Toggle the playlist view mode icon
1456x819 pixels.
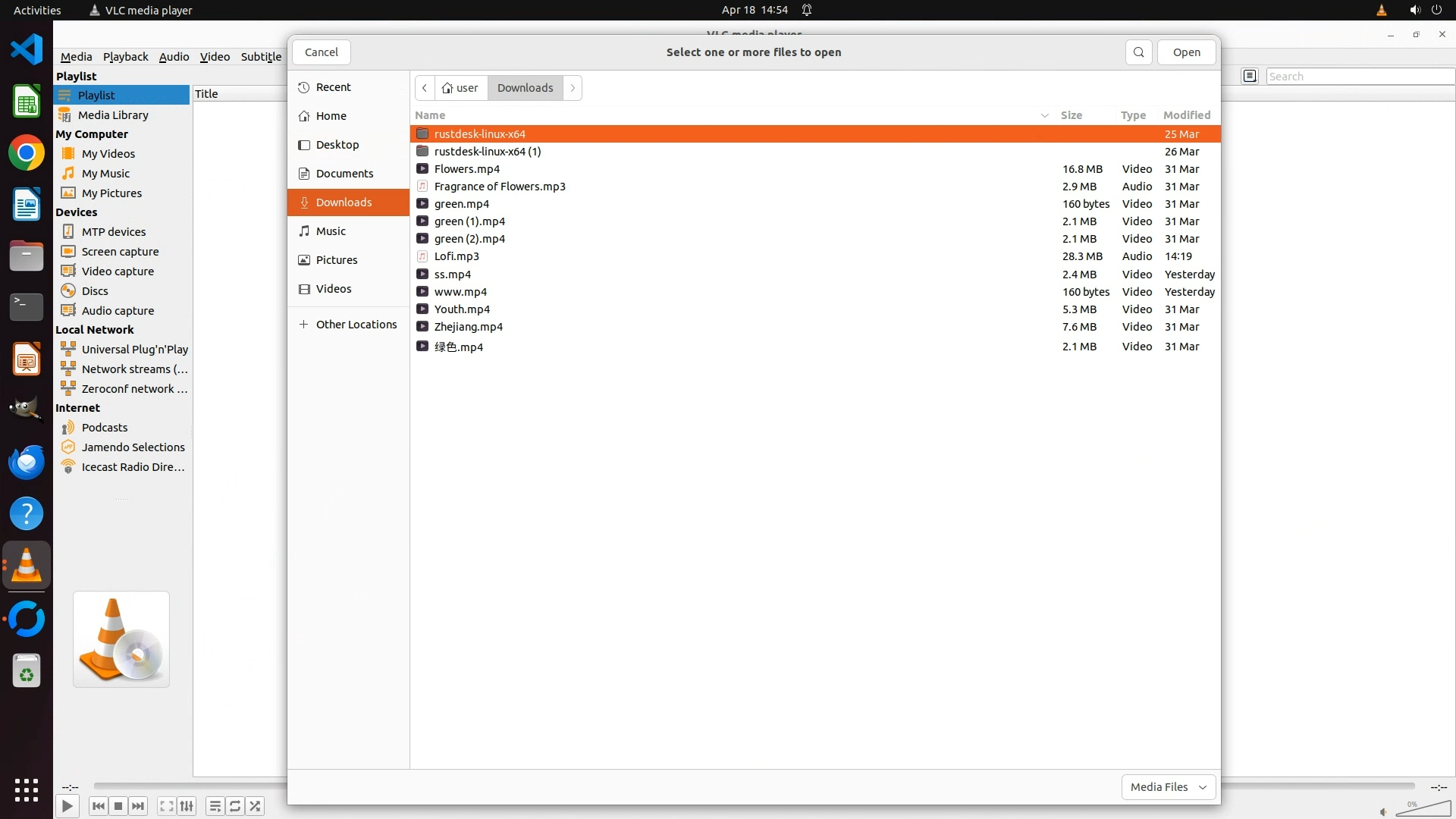[x=1250, y=76]
